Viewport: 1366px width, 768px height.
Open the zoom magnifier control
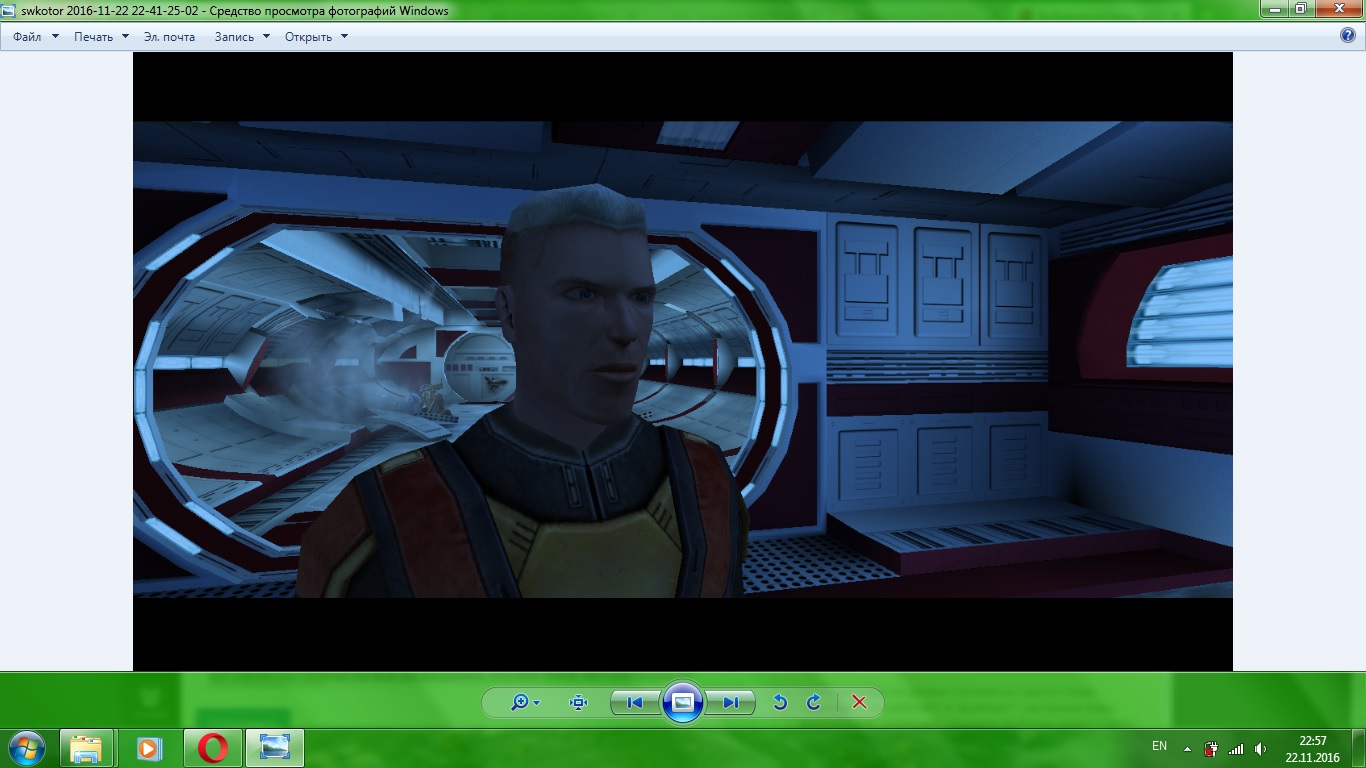click(x=524, y=703)
